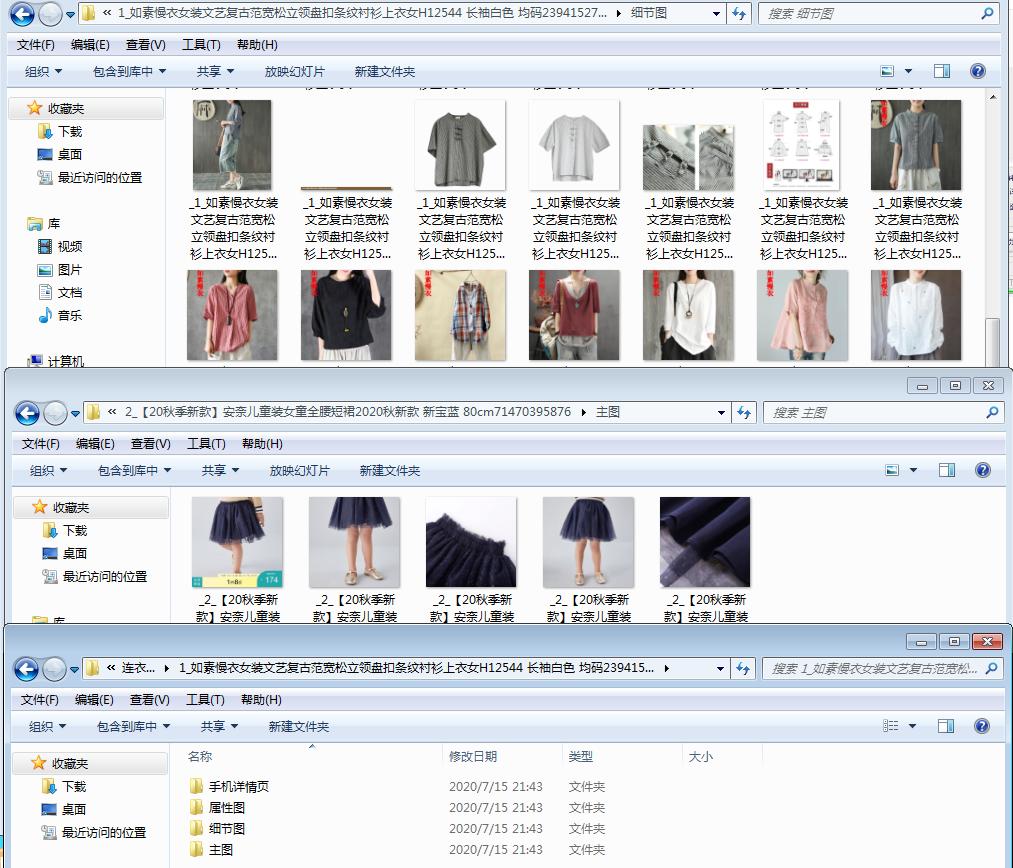
Task: Click the change-view icon in the top window toolbar
Action: [885, 70]
